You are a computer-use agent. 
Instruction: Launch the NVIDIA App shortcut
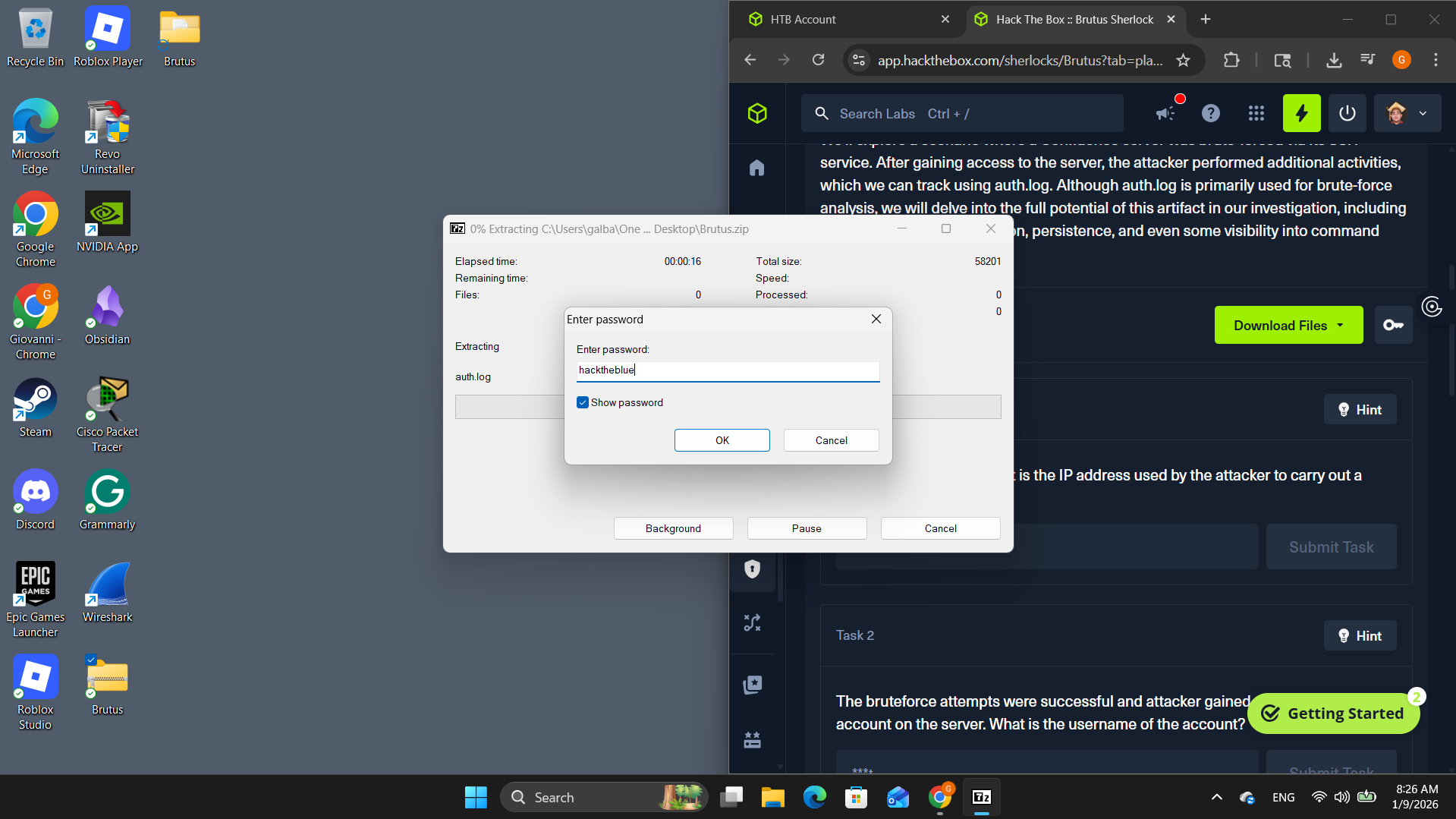pos(108,222)
